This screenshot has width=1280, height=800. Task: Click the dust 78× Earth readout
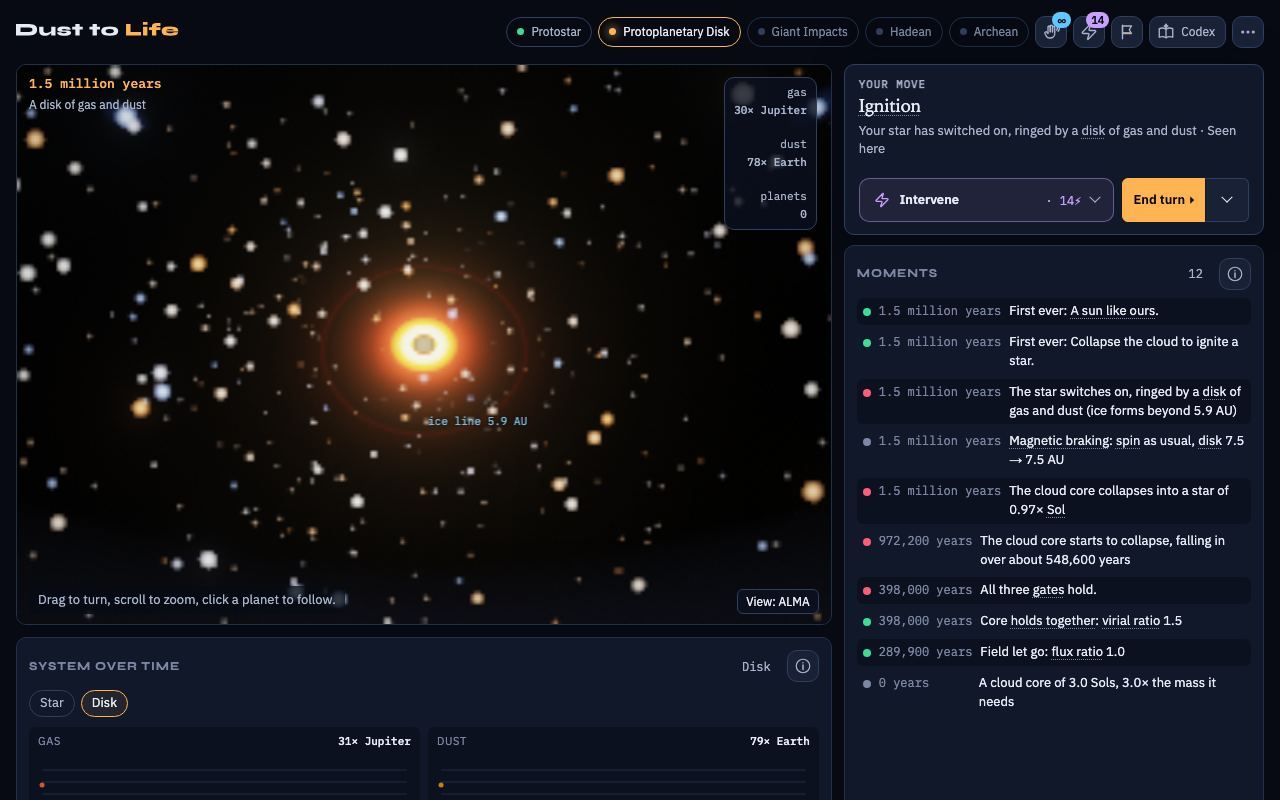(776, 153)
